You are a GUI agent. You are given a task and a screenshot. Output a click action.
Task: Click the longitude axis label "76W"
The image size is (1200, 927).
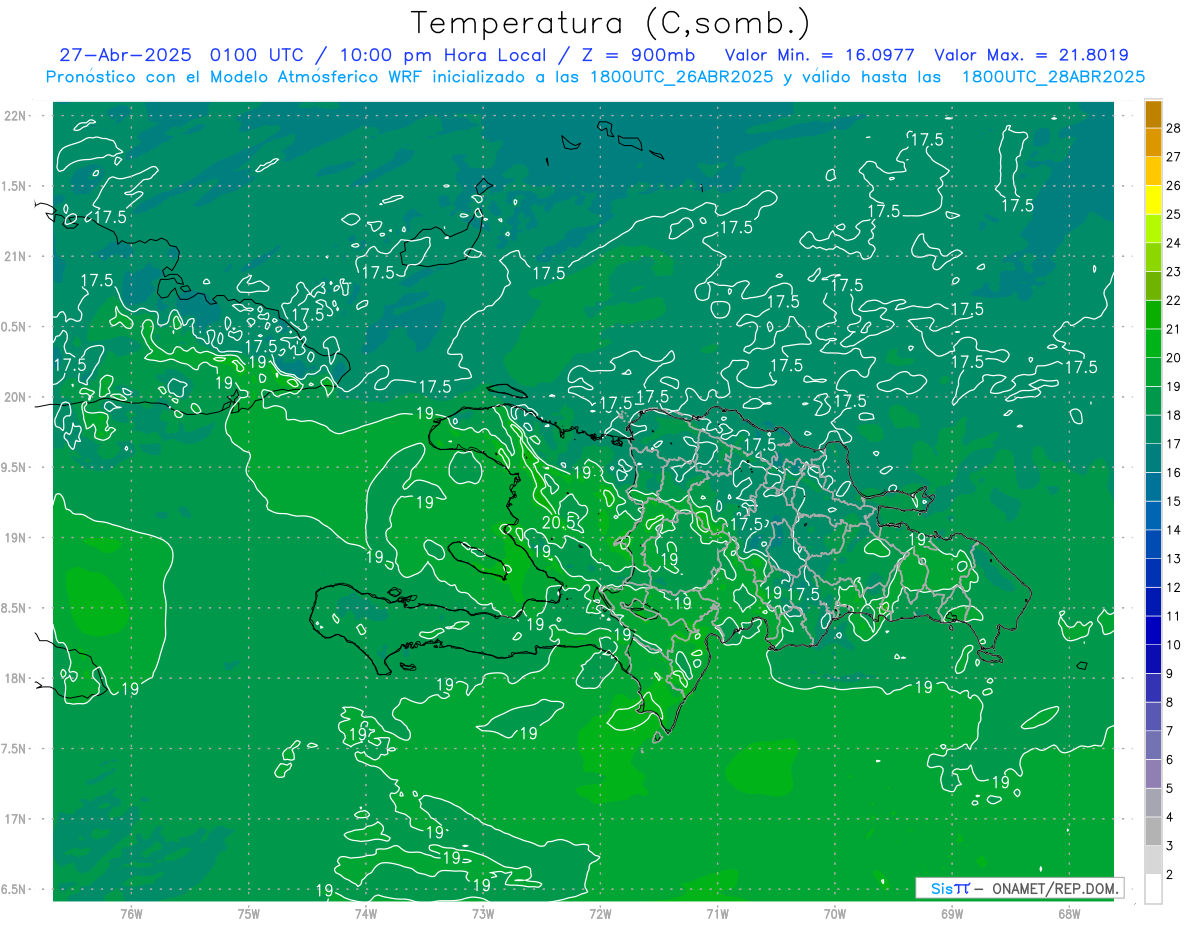131,914
